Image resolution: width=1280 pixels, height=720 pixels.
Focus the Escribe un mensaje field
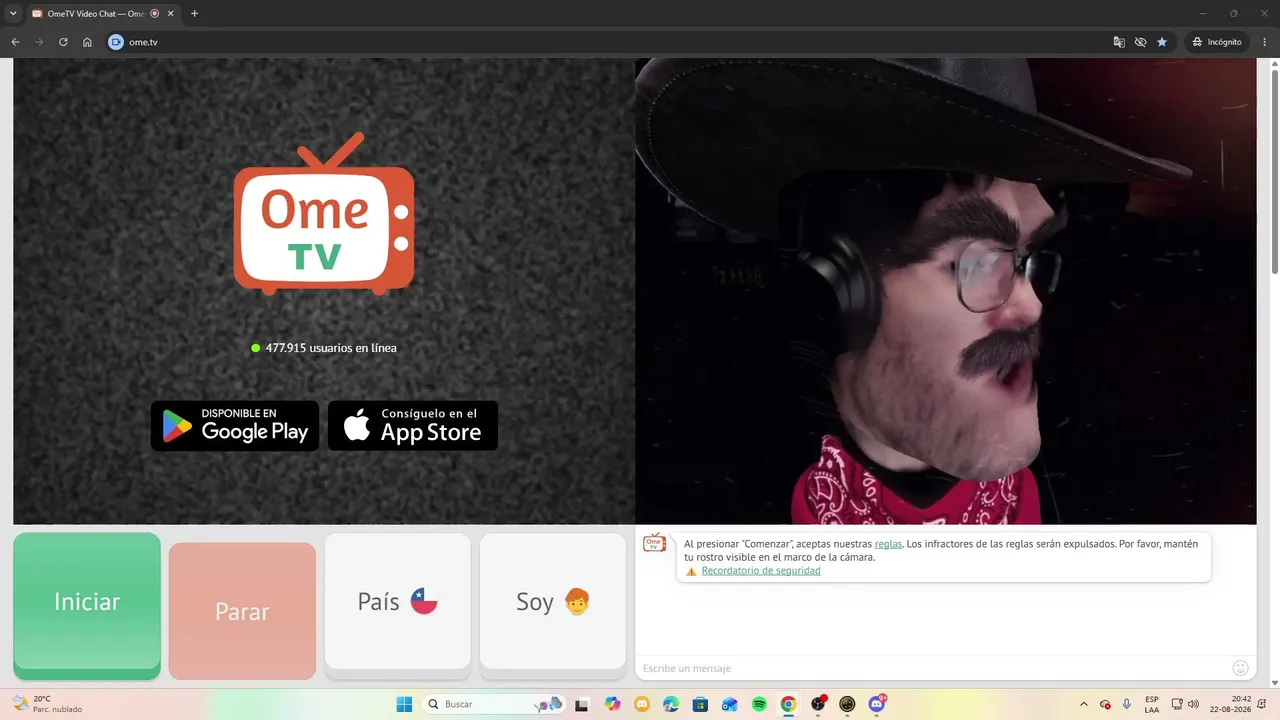(x=930, y=668)
